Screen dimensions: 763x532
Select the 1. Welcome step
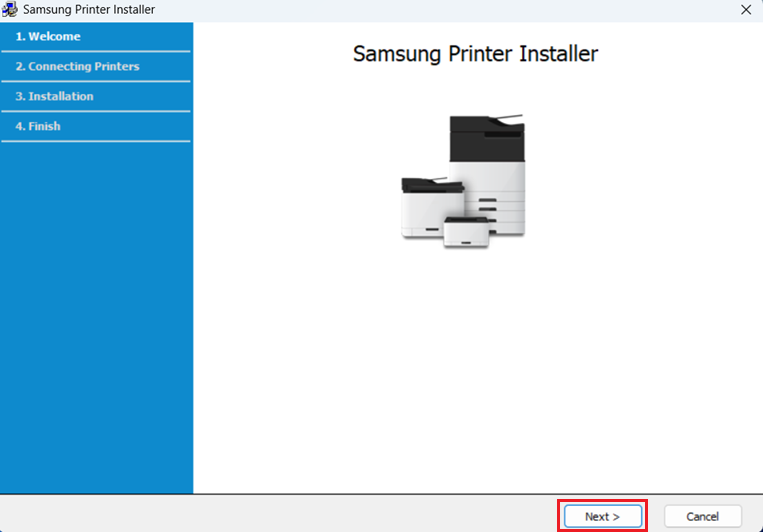[x=48, y=37]
